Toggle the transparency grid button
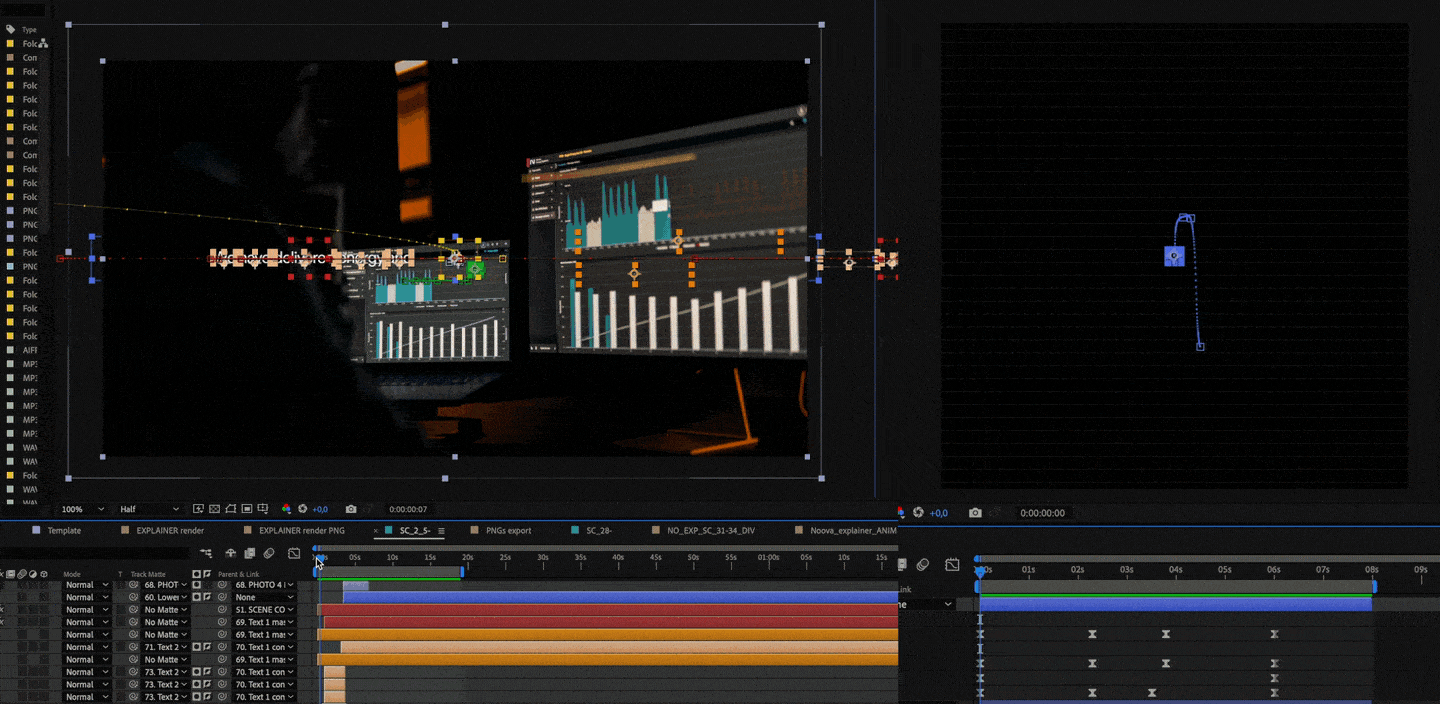 pyautogui.click(x=214, y=509)
